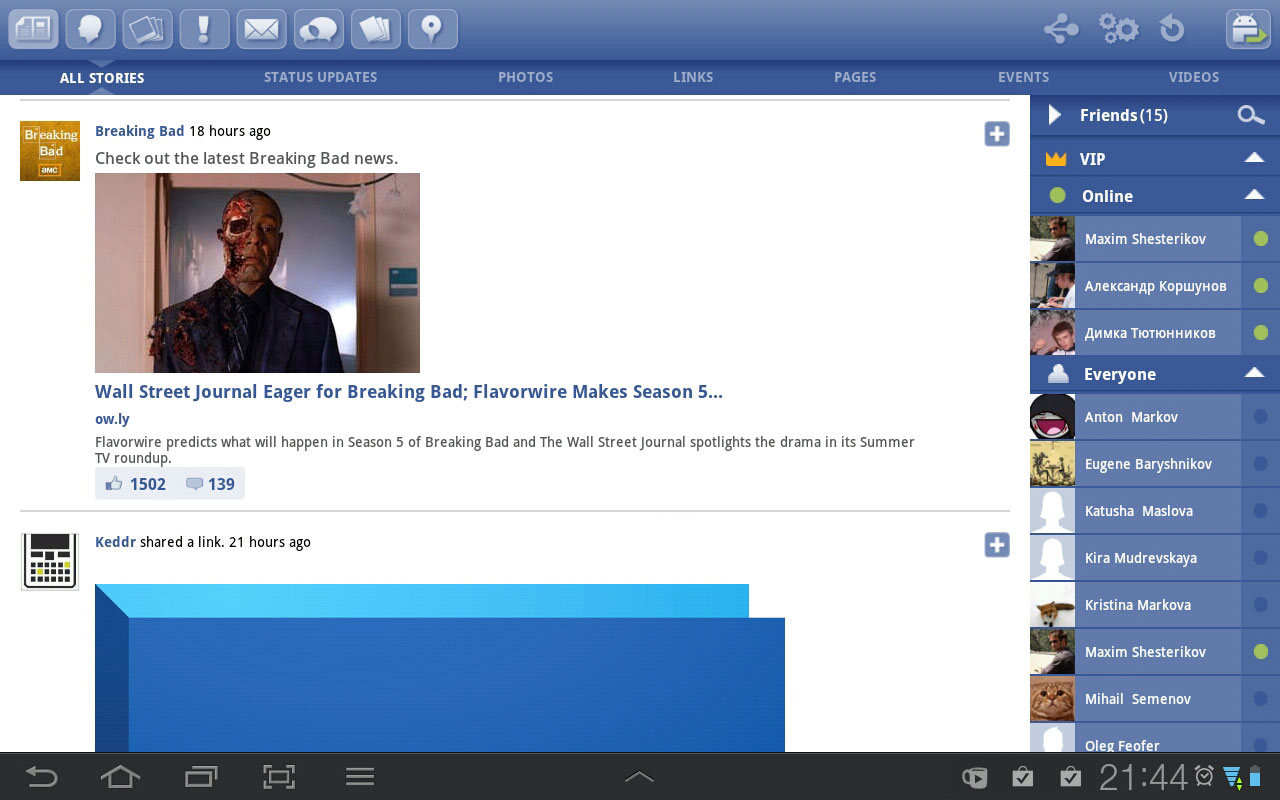
Task: Tap the share icon in top bar
Action: (x=1061, y=29)
